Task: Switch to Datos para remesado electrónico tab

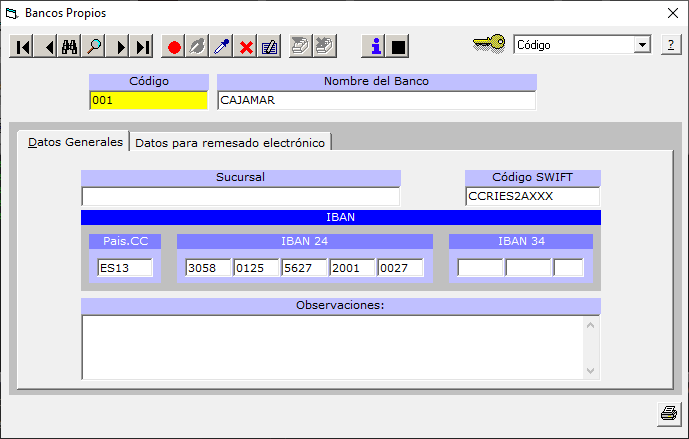Action: click(x=230, y=143)
